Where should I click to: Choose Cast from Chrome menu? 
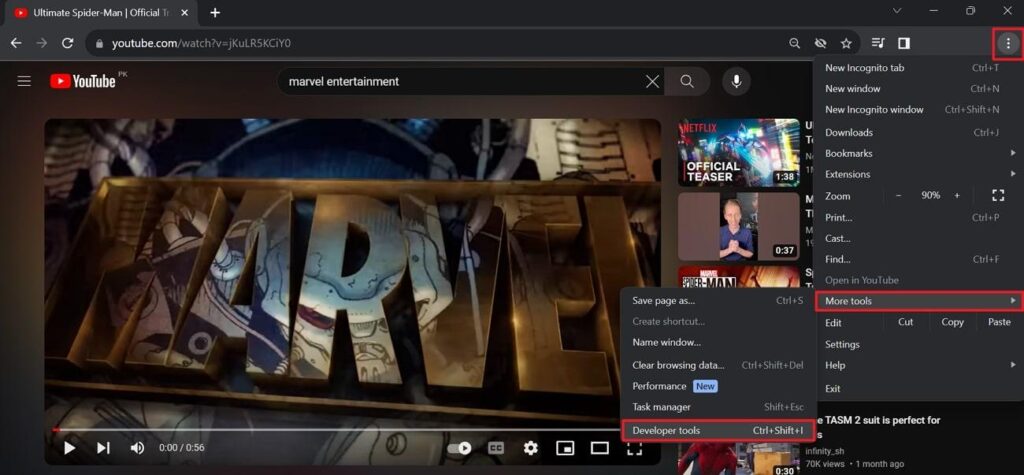click(x=919, y=238)
